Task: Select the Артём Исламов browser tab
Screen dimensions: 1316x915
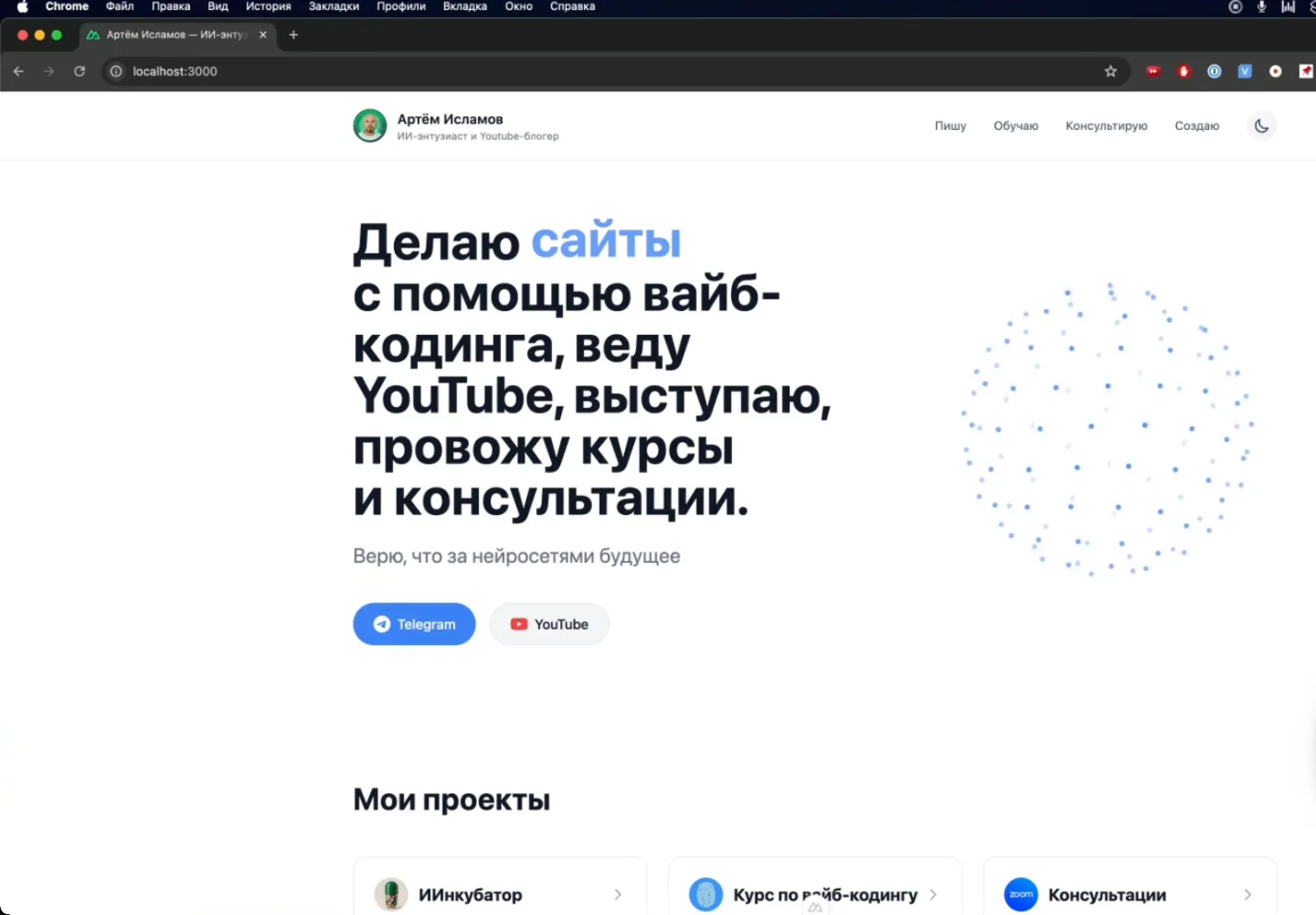Action: (178, 35)
